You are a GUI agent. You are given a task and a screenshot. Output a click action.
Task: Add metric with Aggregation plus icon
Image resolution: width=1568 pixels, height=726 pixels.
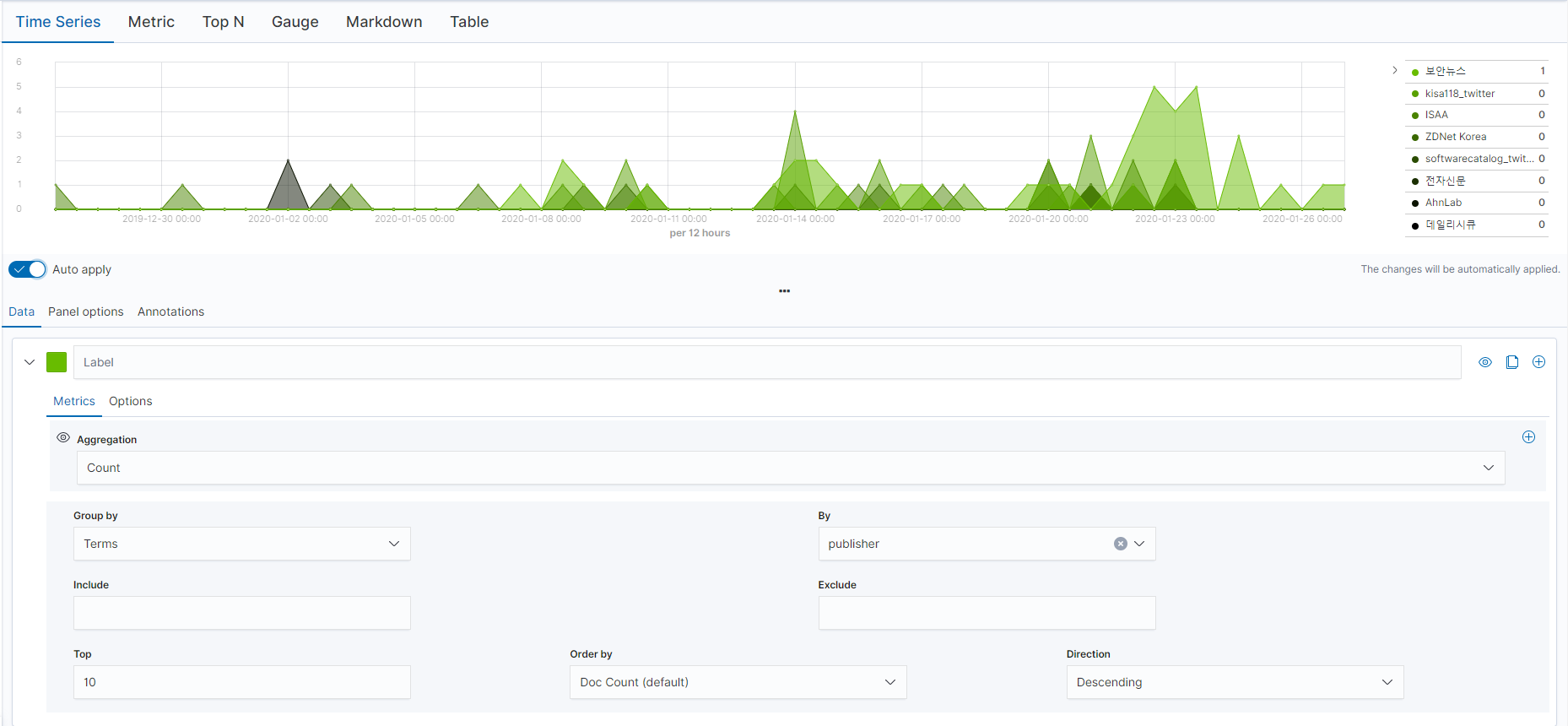coord(1528,437)
